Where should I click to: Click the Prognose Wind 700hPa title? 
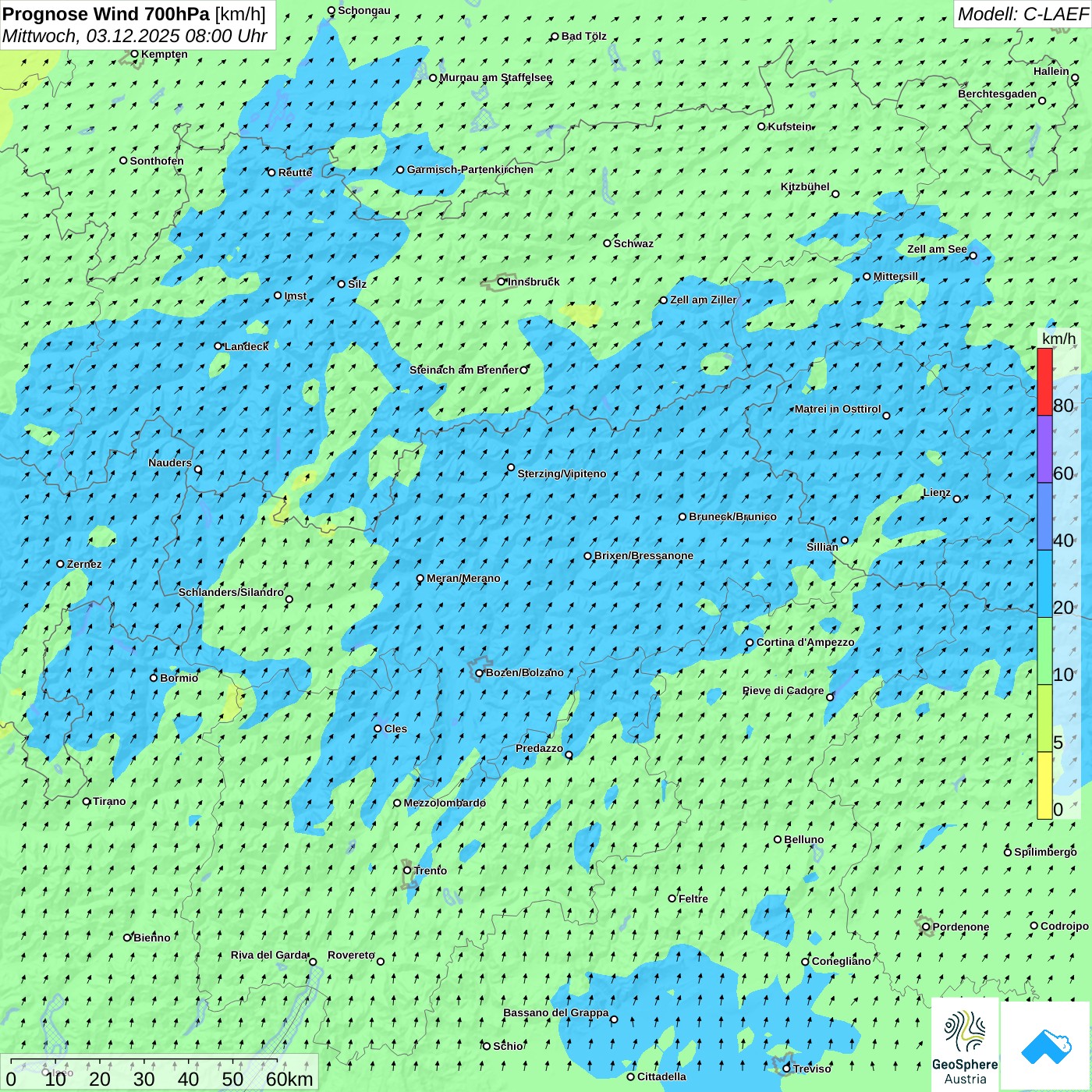134,14
